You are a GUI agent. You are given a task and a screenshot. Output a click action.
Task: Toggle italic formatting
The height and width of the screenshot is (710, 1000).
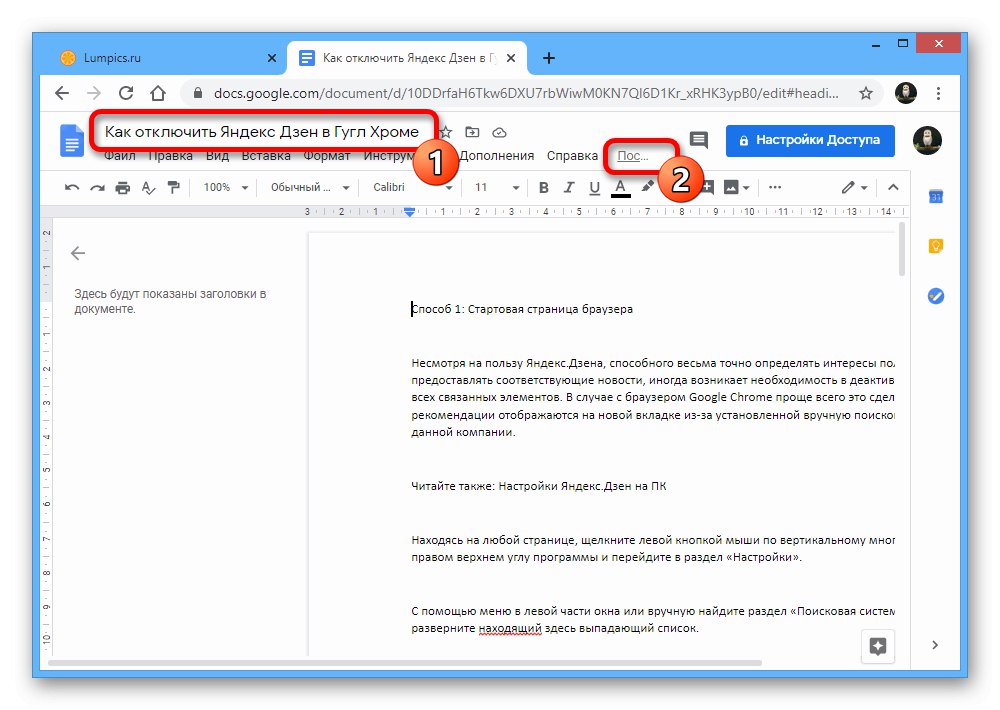pos(568,188)
